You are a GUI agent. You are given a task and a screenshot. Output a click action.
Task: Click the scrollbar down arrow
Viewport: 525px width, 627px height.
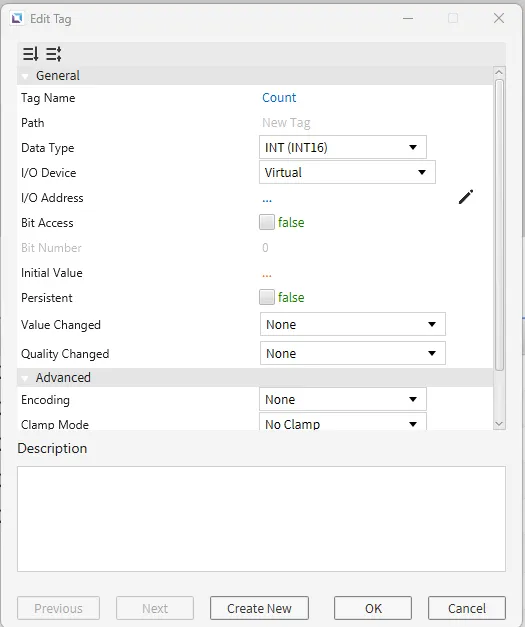(x=499, y=423)
